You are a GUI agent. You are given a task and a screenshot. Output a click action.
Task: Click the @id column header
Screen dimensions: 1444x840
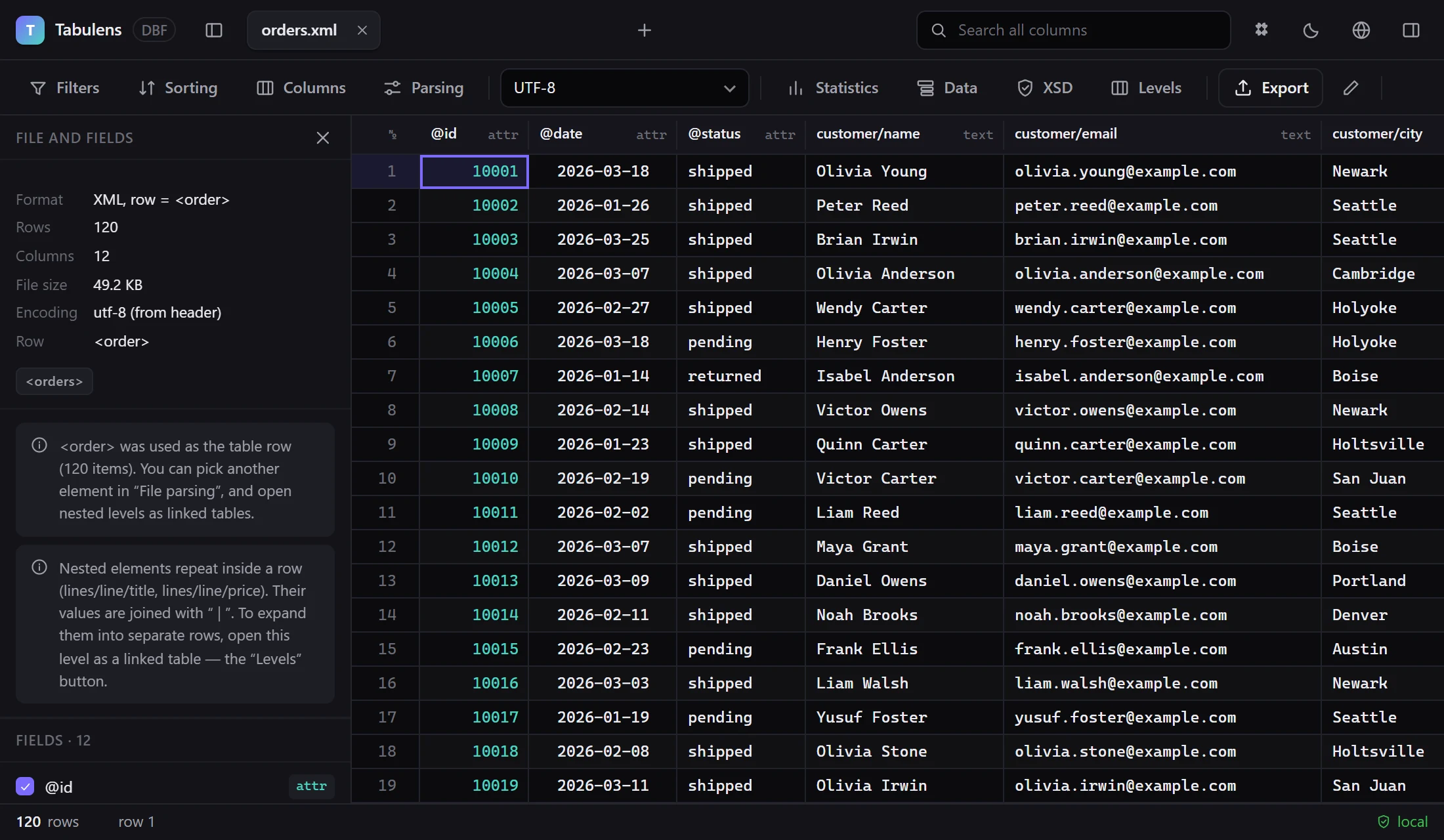coord(474,135)
